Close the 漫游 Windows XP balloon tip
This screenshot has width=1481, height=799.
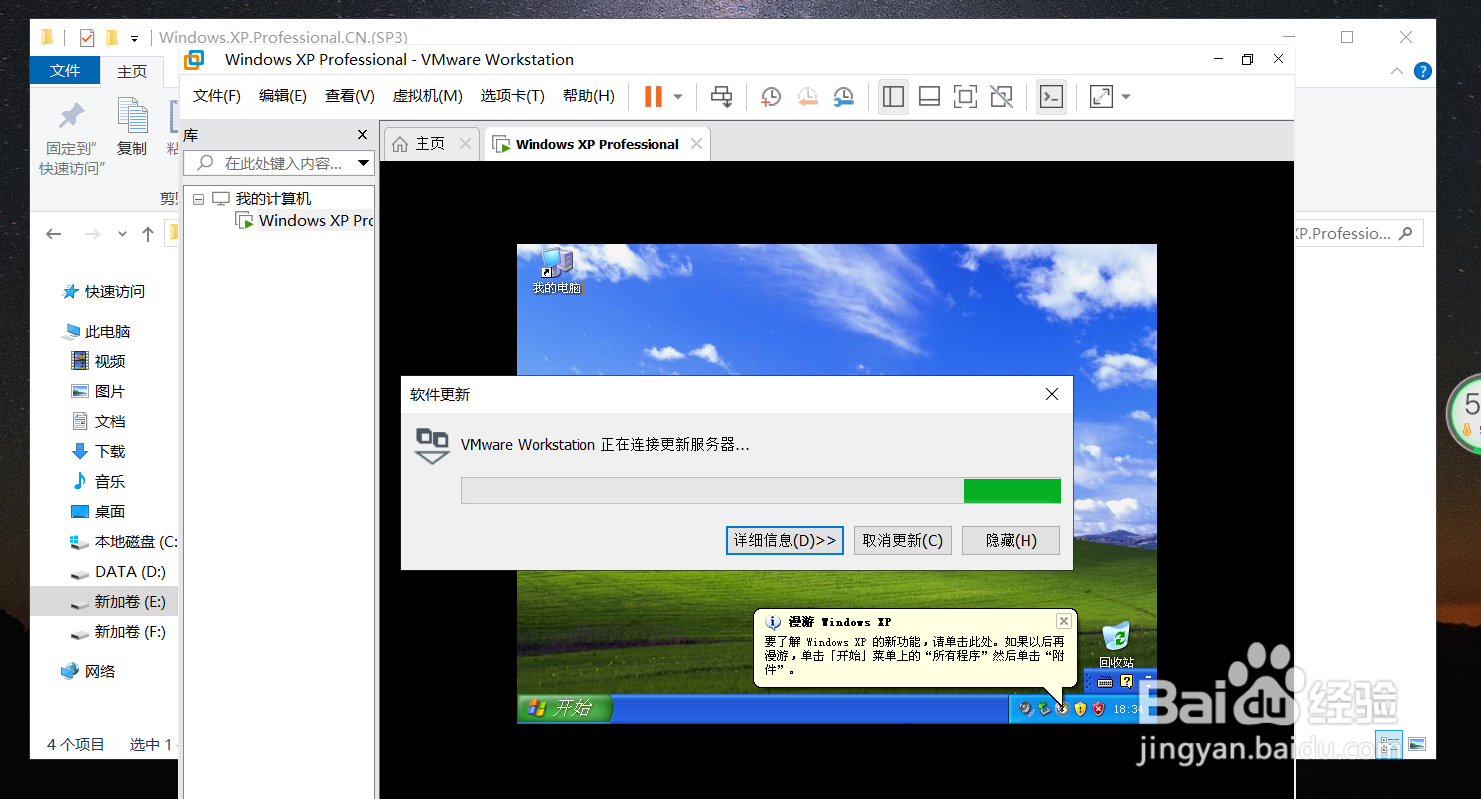[1064, 621]
